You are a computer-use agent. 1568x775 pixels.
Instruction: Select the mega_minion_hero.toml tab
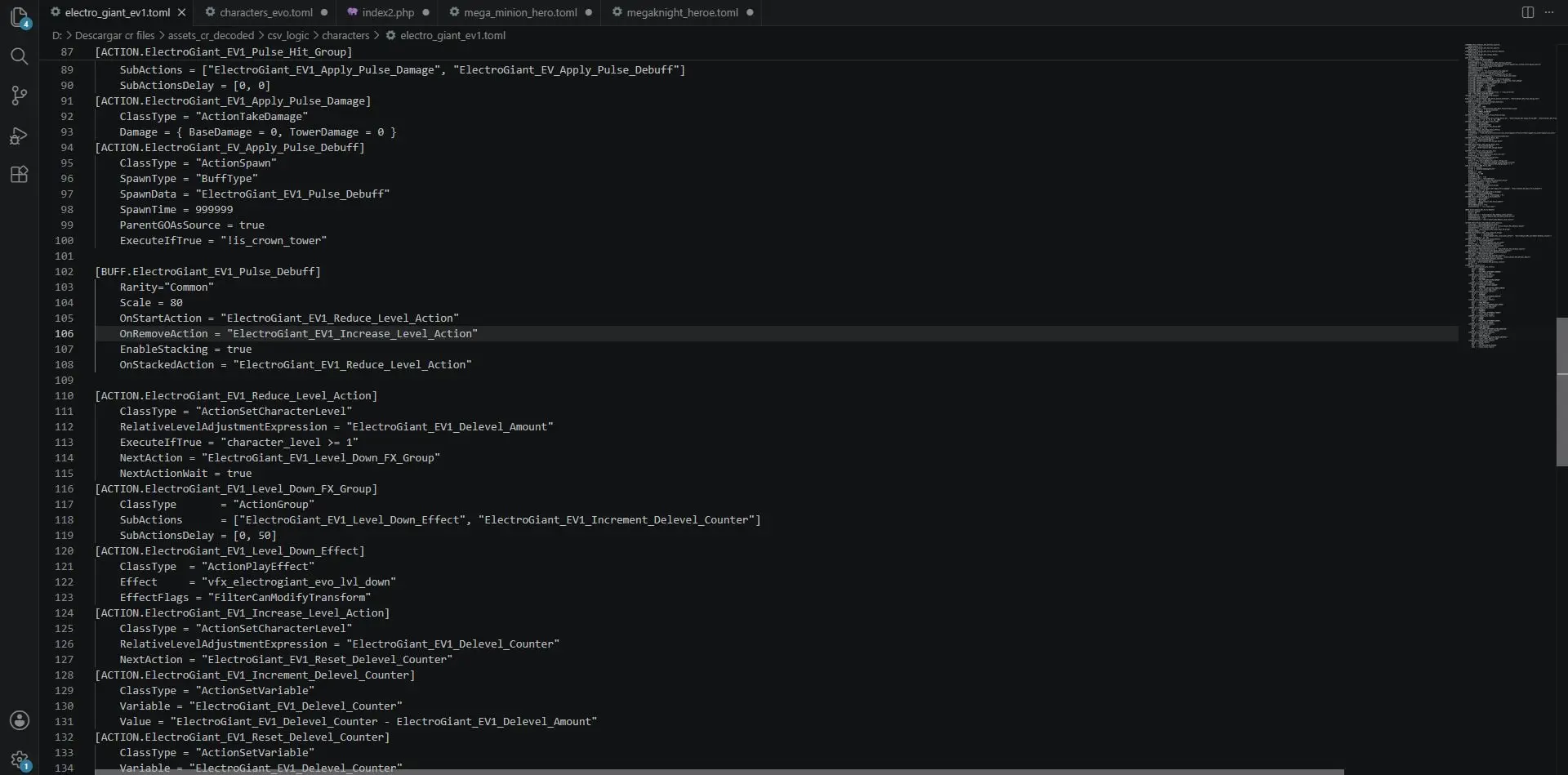pos(520,12)
